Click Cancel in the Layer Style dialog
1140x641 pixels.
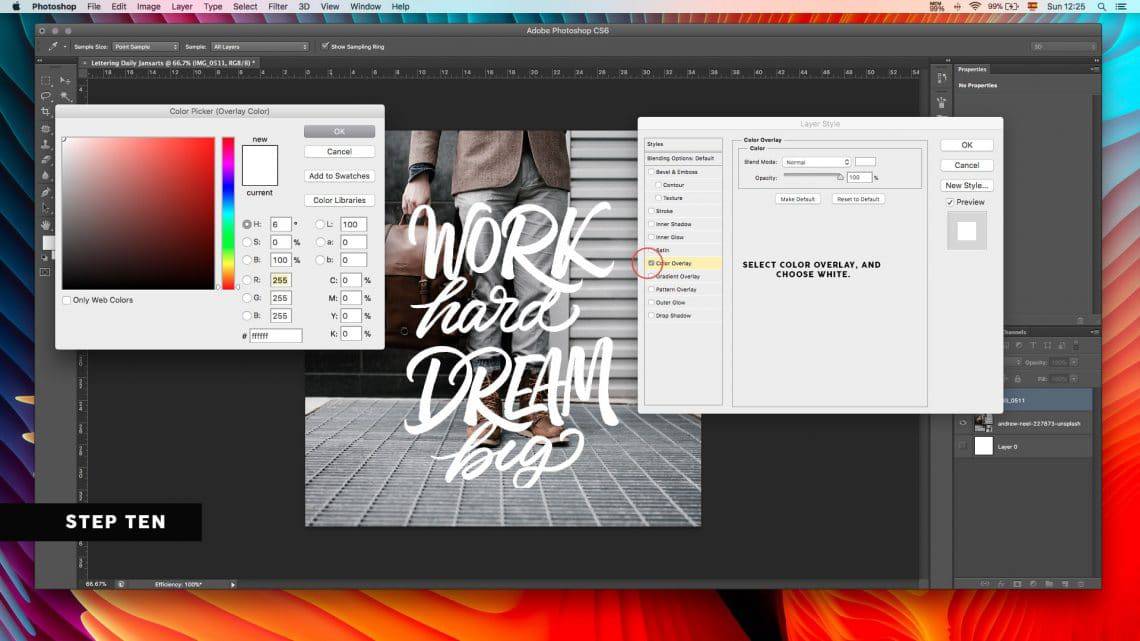click(x=967, y=165)
